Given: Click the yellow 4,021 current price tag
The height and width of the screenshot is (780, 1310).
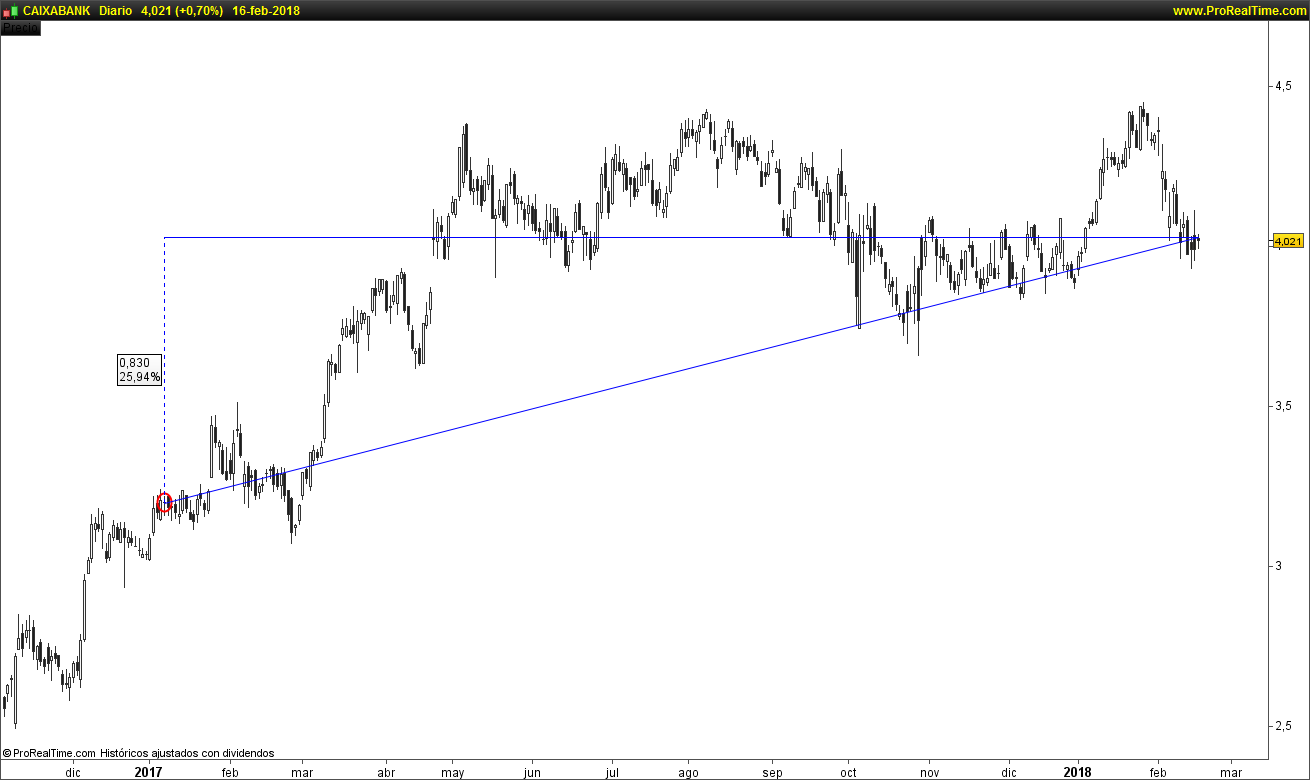Looking at the screenshot, I should [x=1287, y=241].
